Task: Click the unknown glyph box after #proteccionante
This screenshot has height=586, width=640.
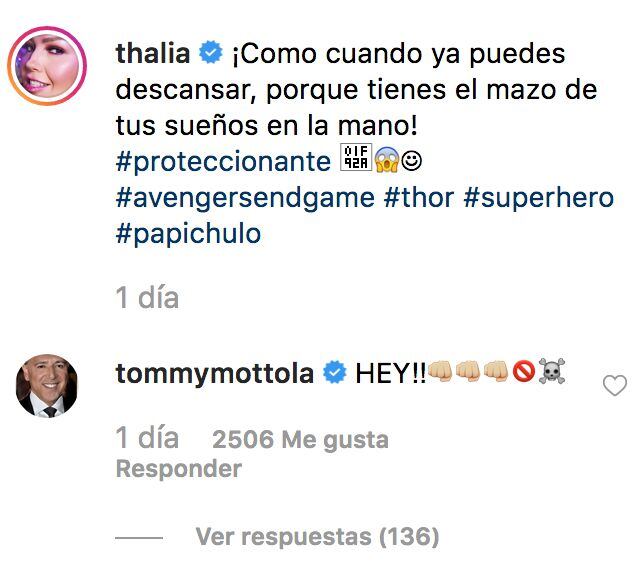Action: click(357, 159)
